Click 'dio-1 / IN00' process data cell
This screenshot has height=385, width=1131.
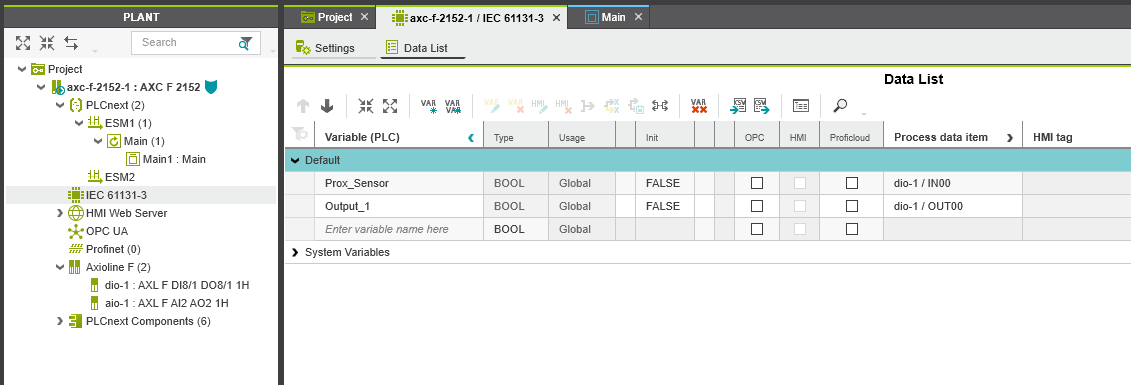coord(953,183)
